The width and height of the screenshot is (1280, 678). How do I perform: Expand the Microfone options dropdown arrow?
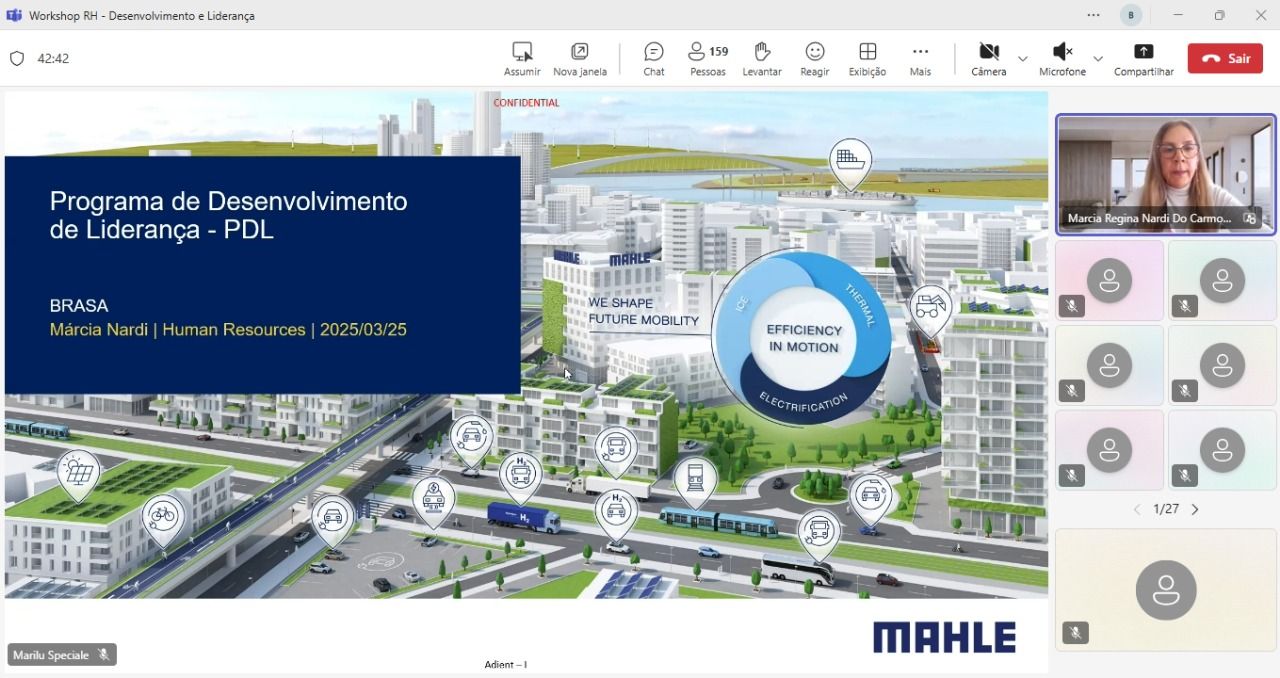click(x=1098, y=59)
